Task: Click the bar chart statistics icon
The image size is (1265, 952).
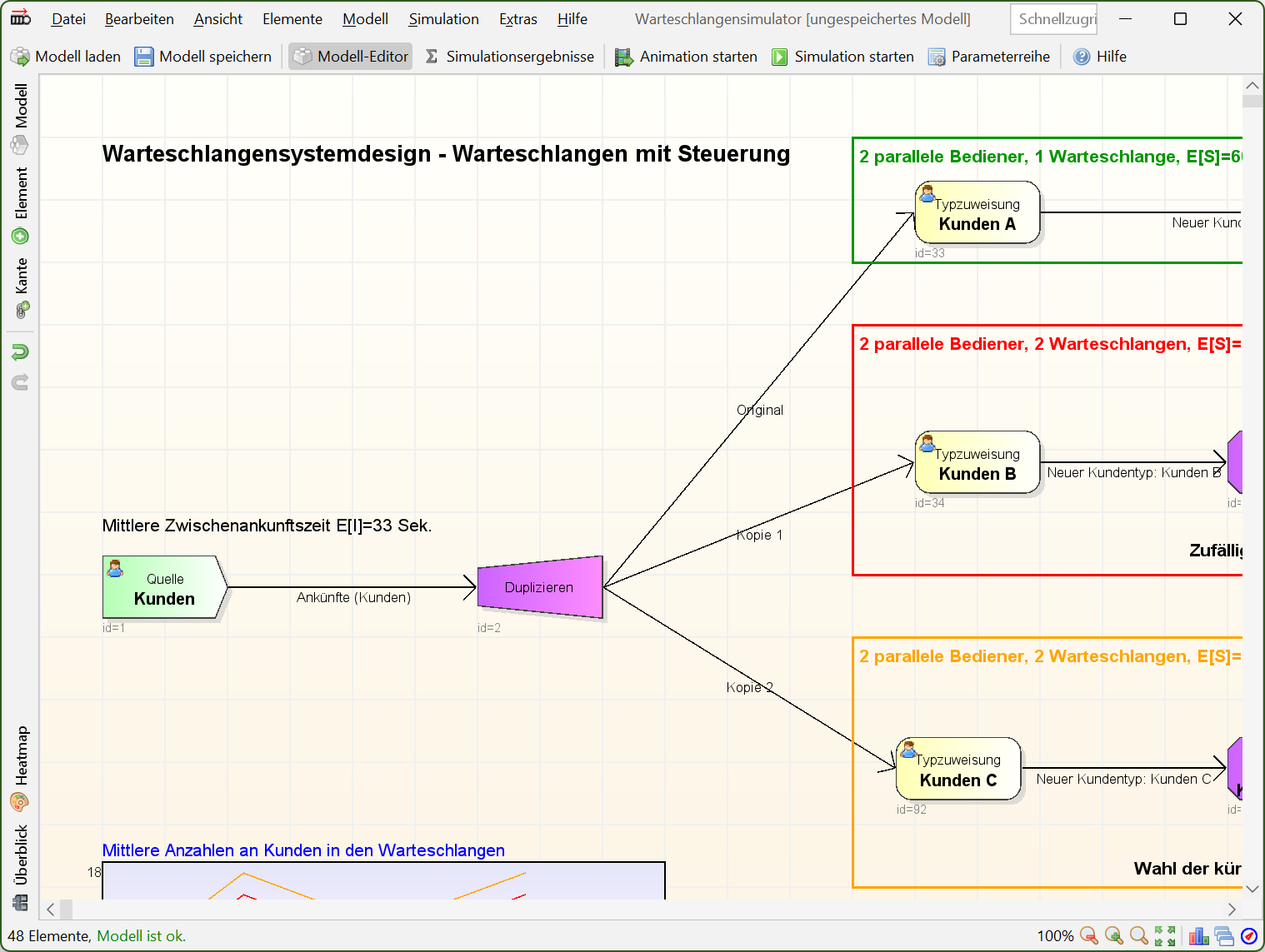Action: (1199, 936)
